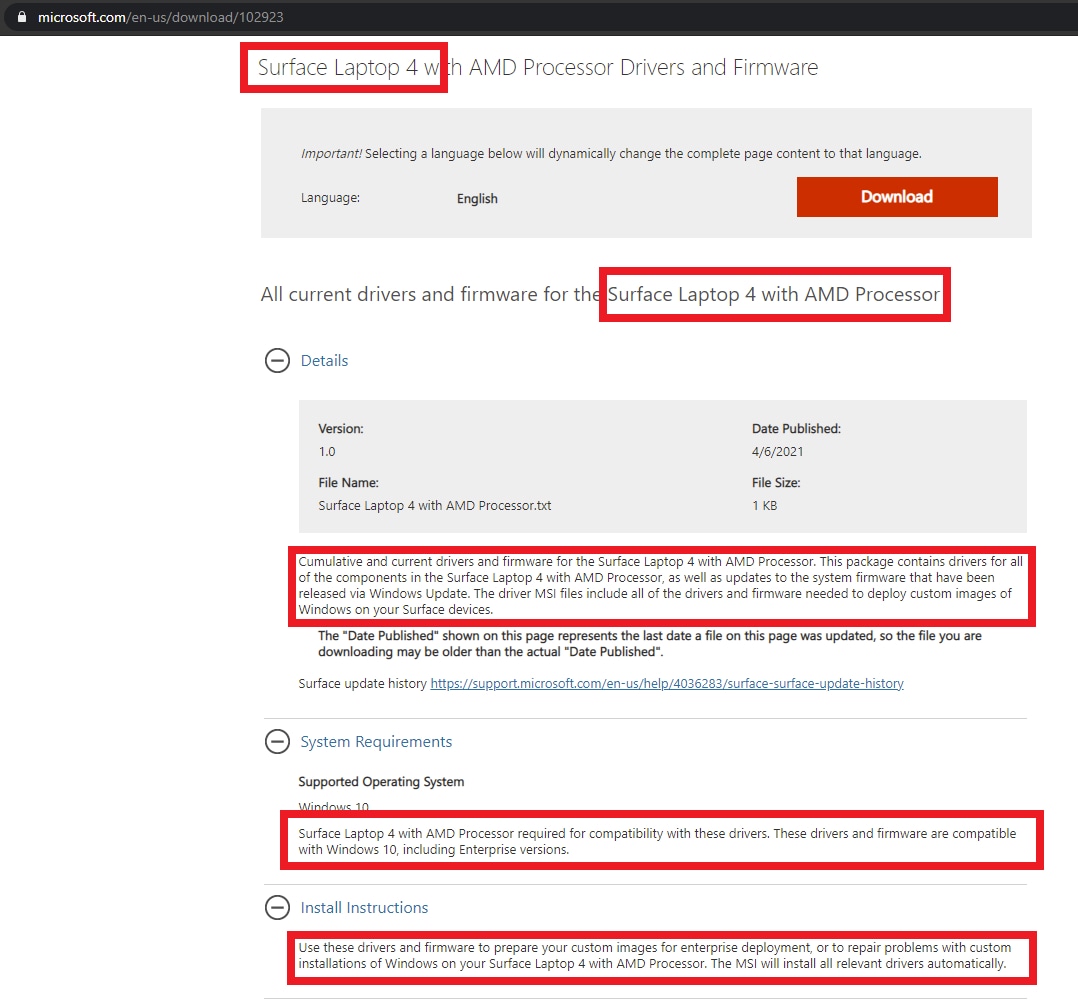Viewport: 1078px width, 1001px height.
Task: Click the 'Use these drivers and firmware' install paragraph
Action: (654, 956)
